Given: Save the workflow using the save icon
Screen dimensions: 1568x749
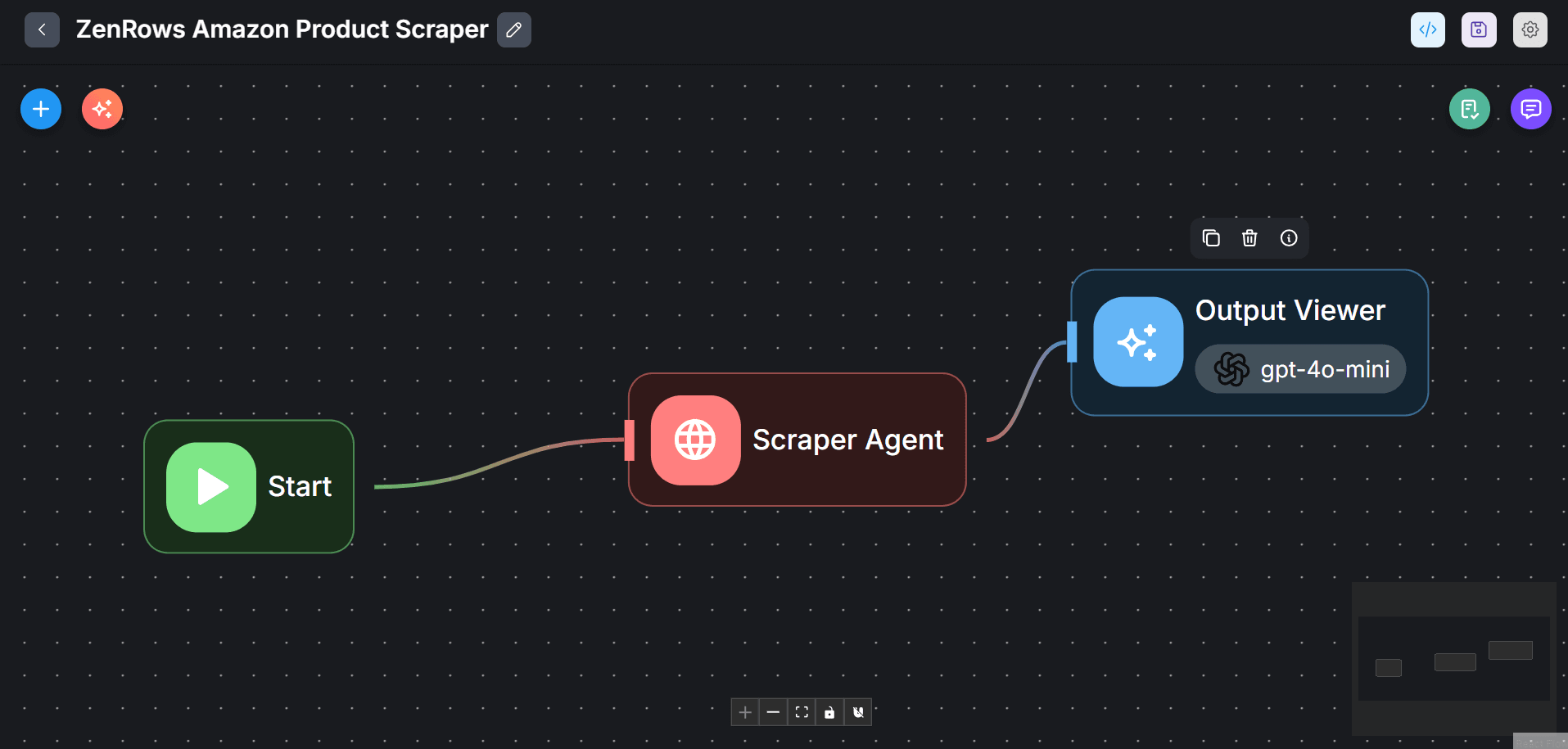Looking at the screenshot, I should pyautogui.click(x=1479, y=30).
